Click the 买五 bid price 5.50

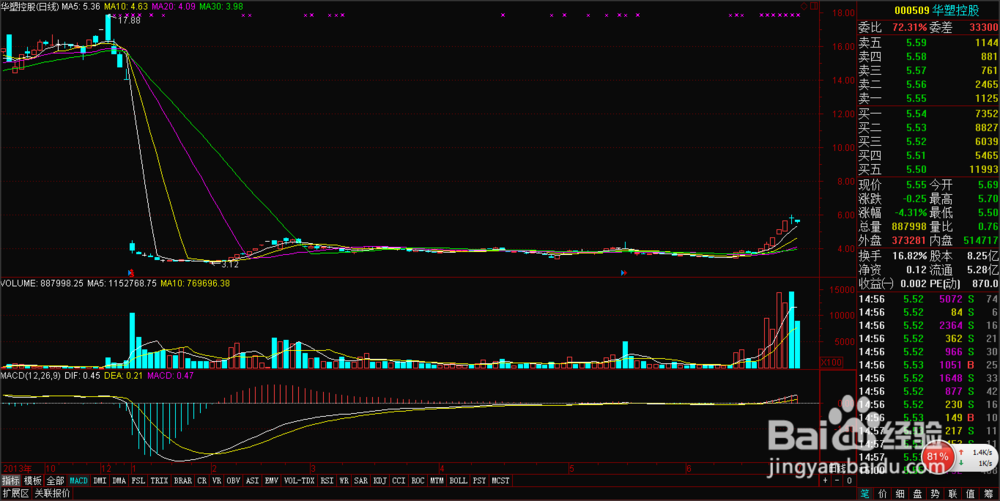click(916, 170)
